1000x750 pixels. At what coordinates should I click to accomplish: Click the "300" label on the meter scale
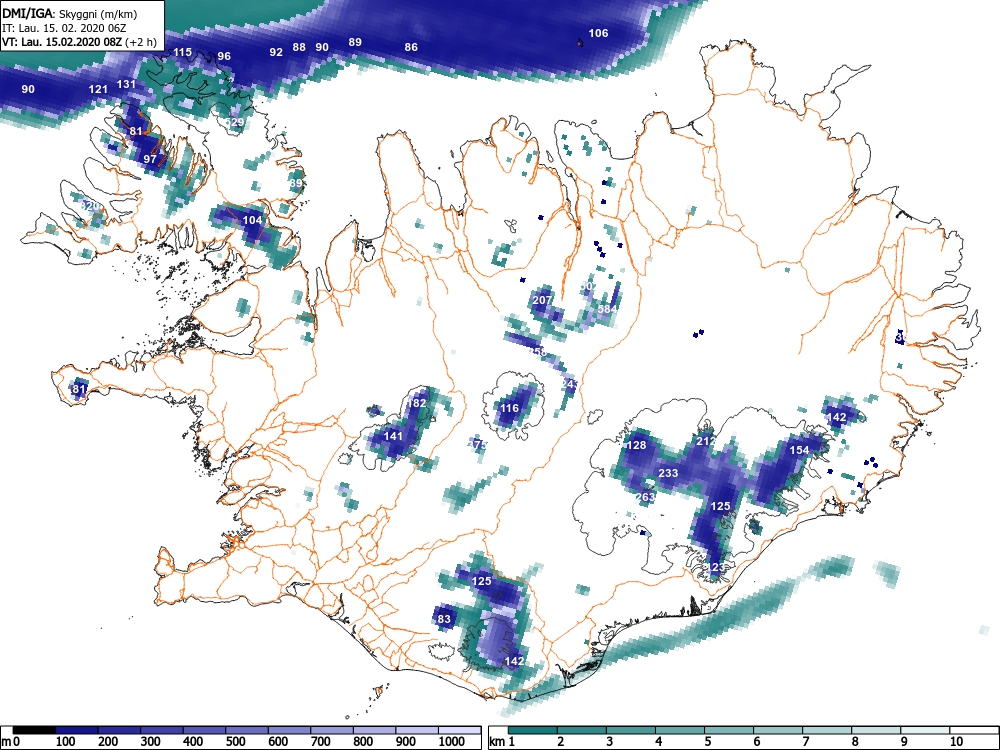[151, 742]
